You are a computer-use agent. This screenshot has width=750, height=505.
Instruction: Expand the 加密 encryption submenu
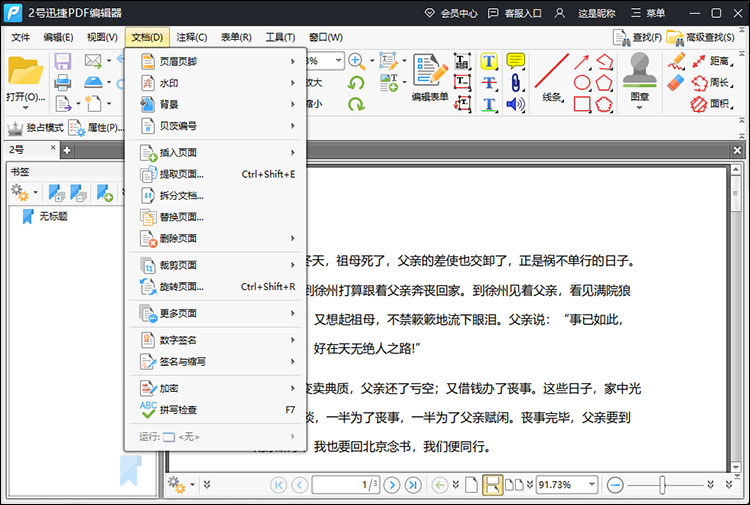point(216,388)
